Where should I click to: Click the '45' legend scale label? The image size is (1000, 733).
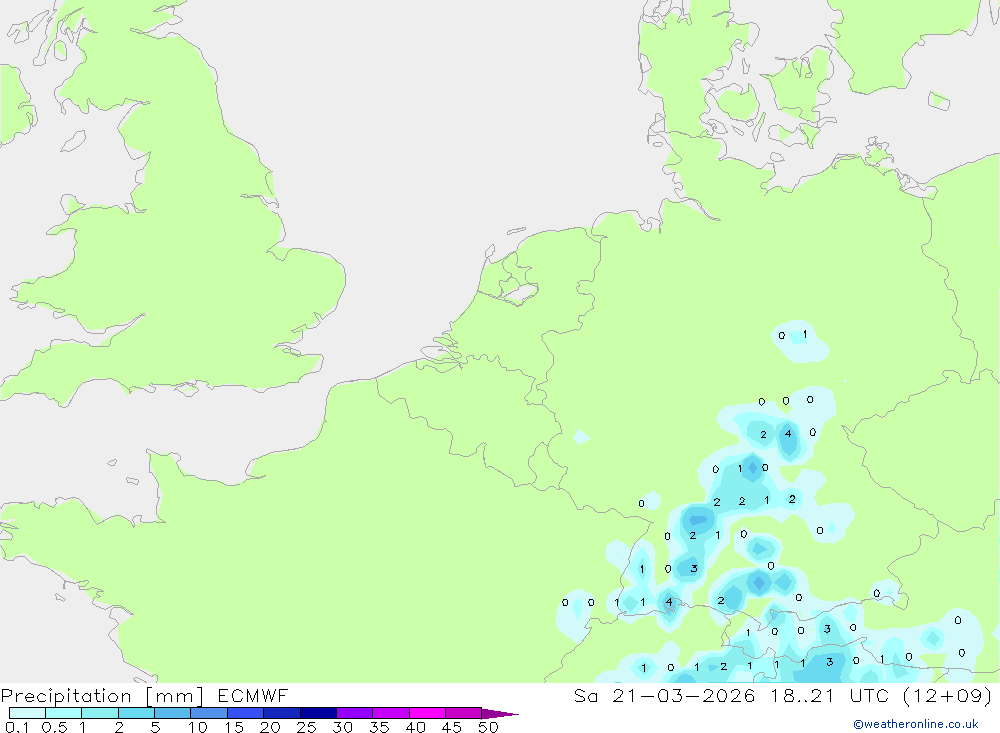(452, 727)
